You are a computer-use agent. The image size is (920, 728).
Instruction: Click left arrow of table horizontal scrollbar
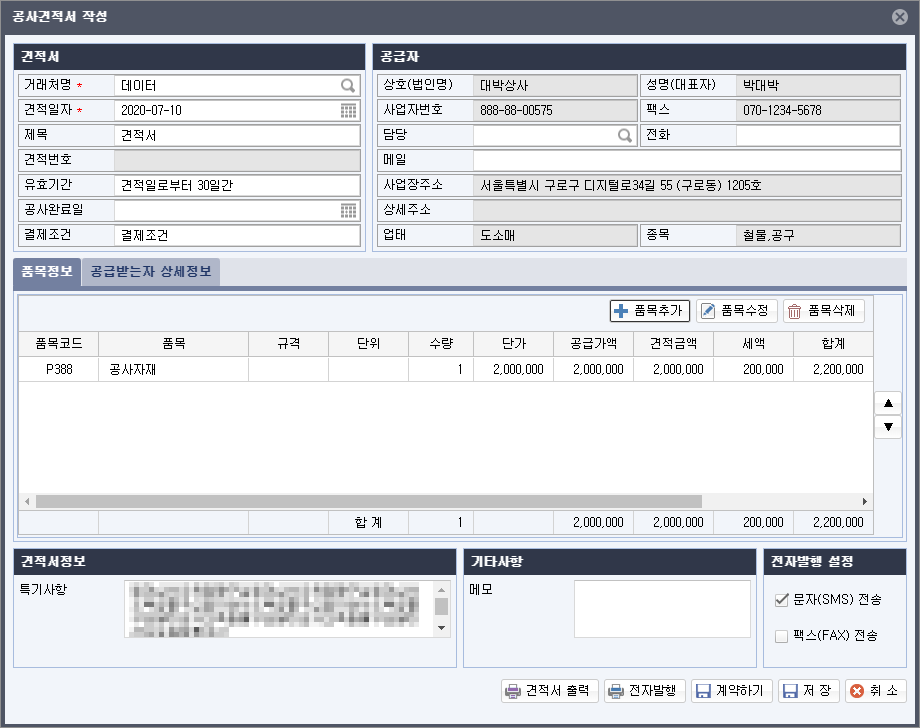tap(27, 502)
